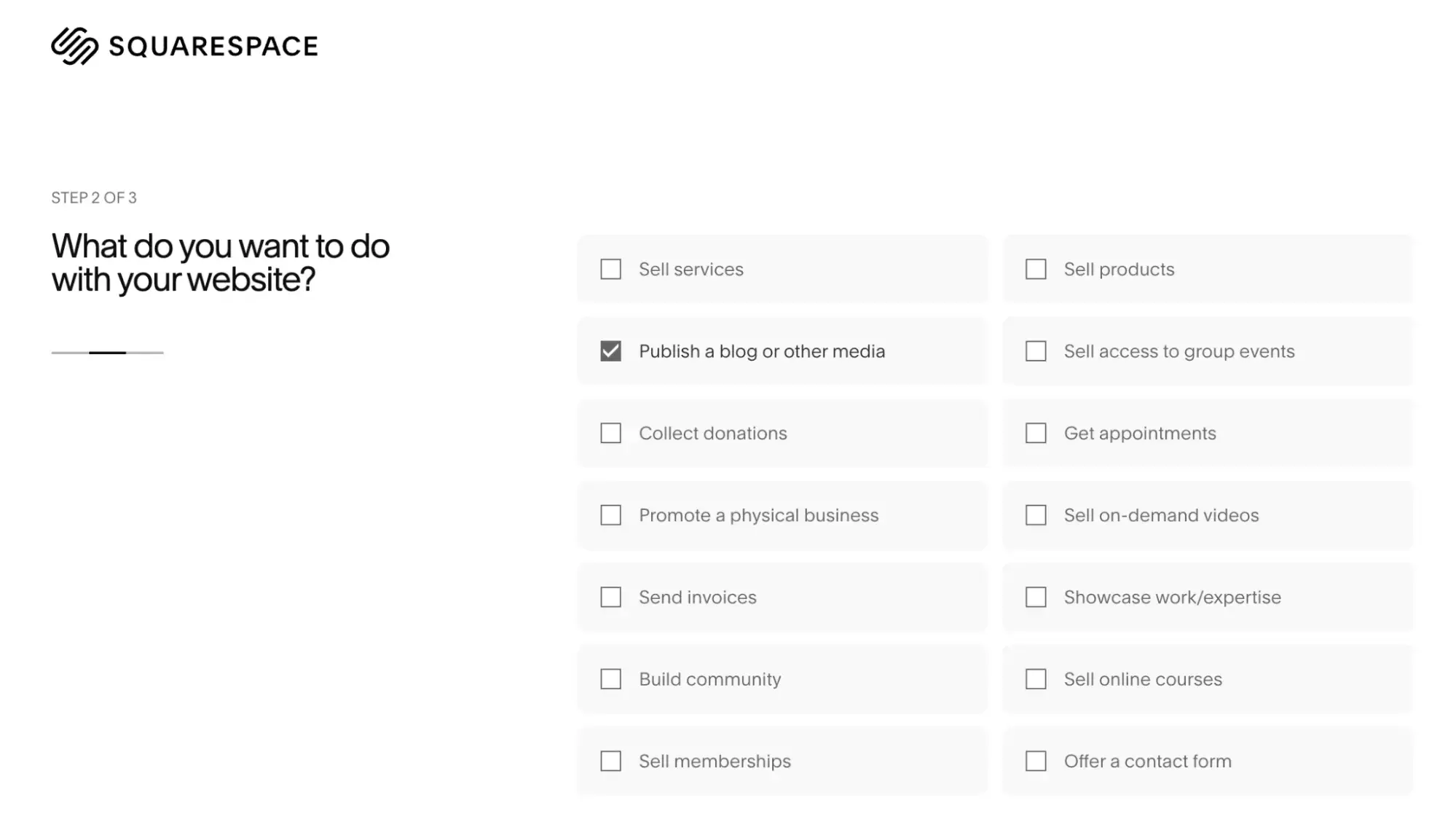Click the question heading text
Screen dimensions: 1456x838
point(220,261)
